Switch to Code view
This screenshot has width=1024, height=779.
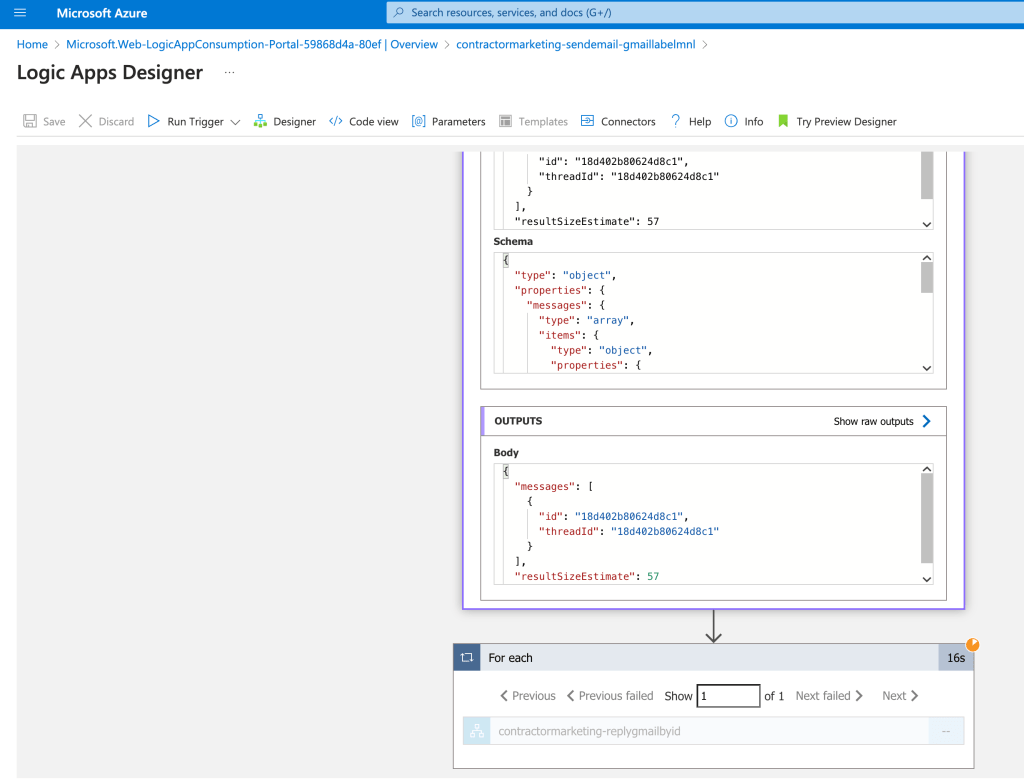(364, 121)
